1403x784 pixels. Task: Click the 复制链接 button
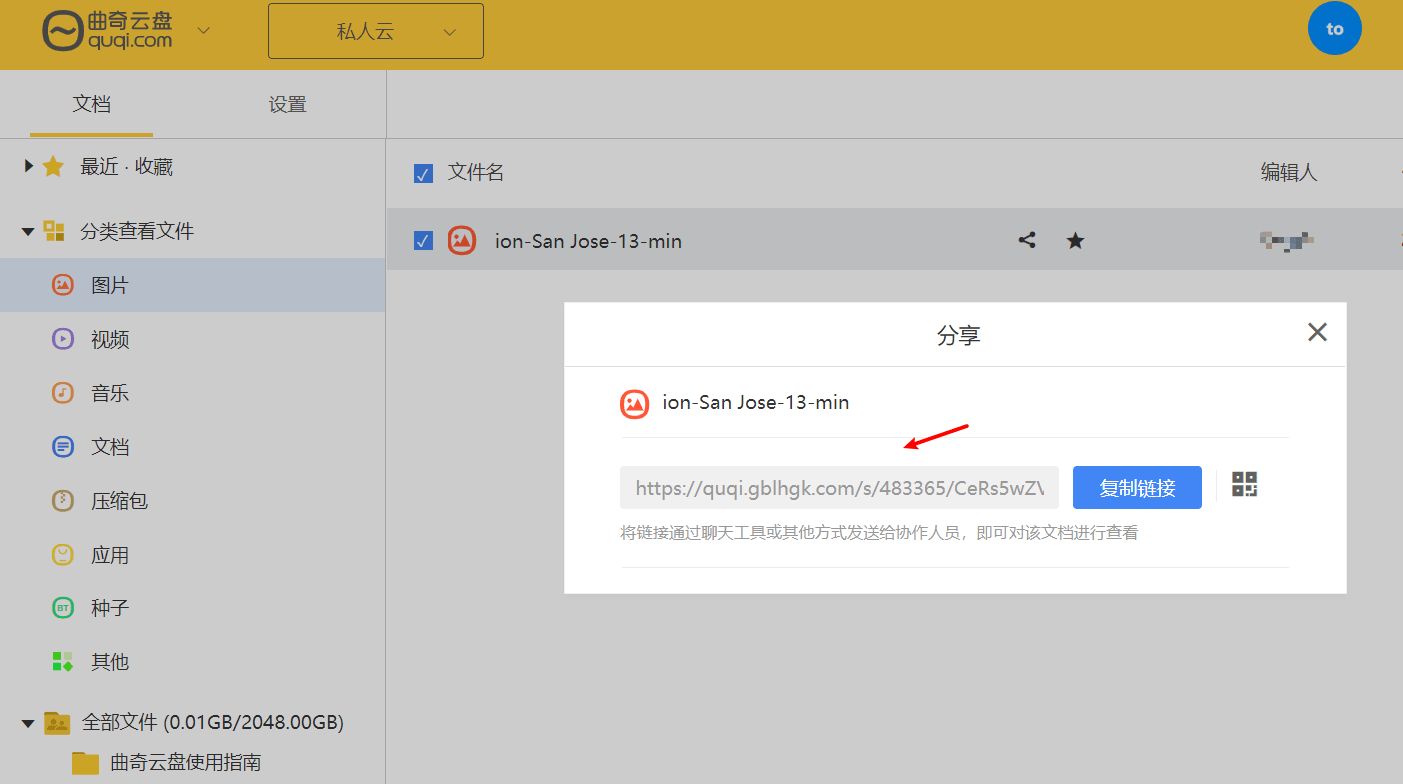click(1137, 488)
